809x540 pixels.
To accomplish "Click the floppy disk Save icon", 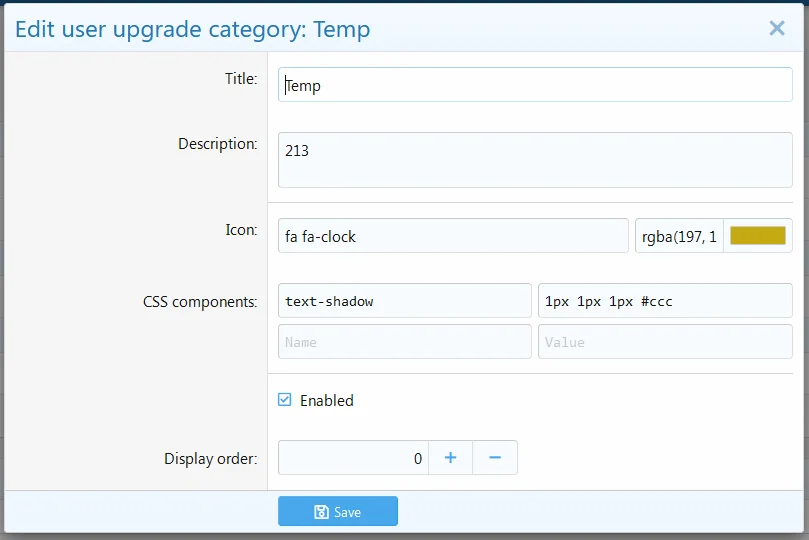I will pyautogui.click(x=321, y=512).
